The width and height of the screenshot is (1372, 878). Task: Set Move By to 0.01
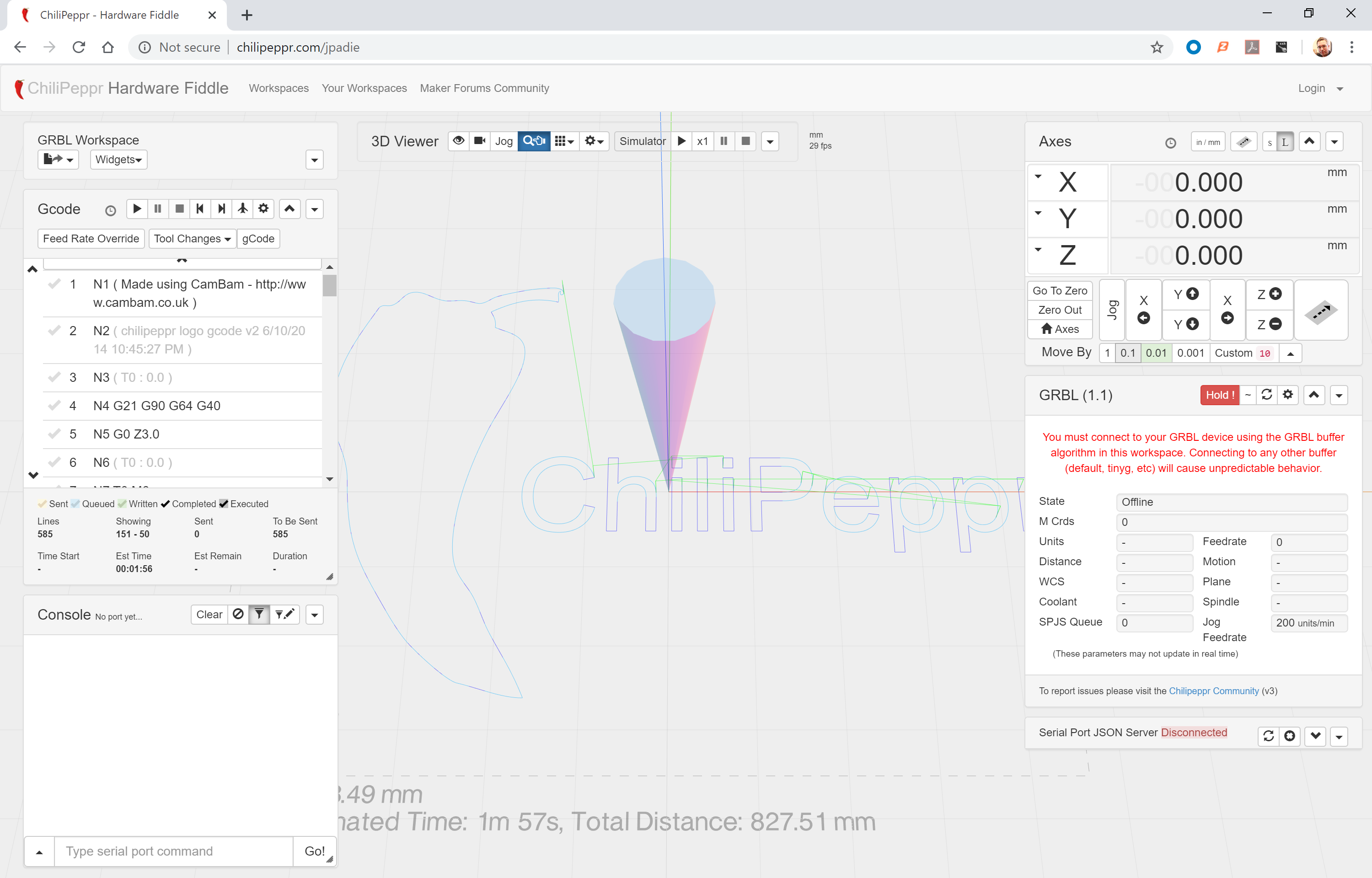[x=1156, y=353]
